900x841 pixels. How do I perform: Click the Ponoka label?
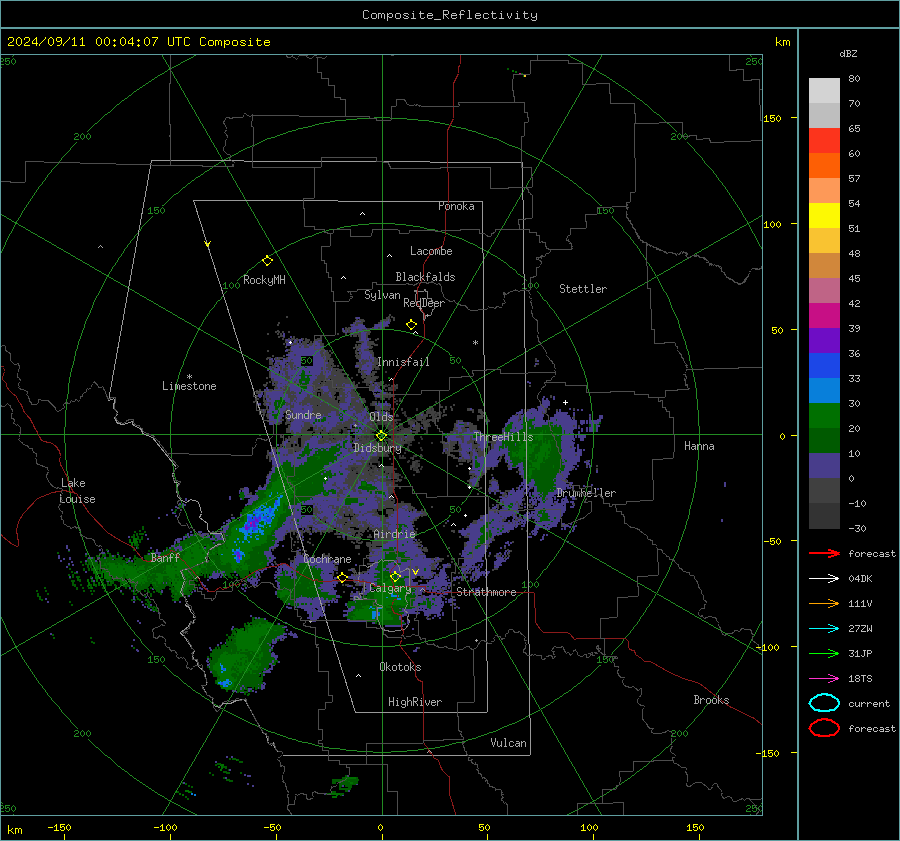click(x=456, y=206)
